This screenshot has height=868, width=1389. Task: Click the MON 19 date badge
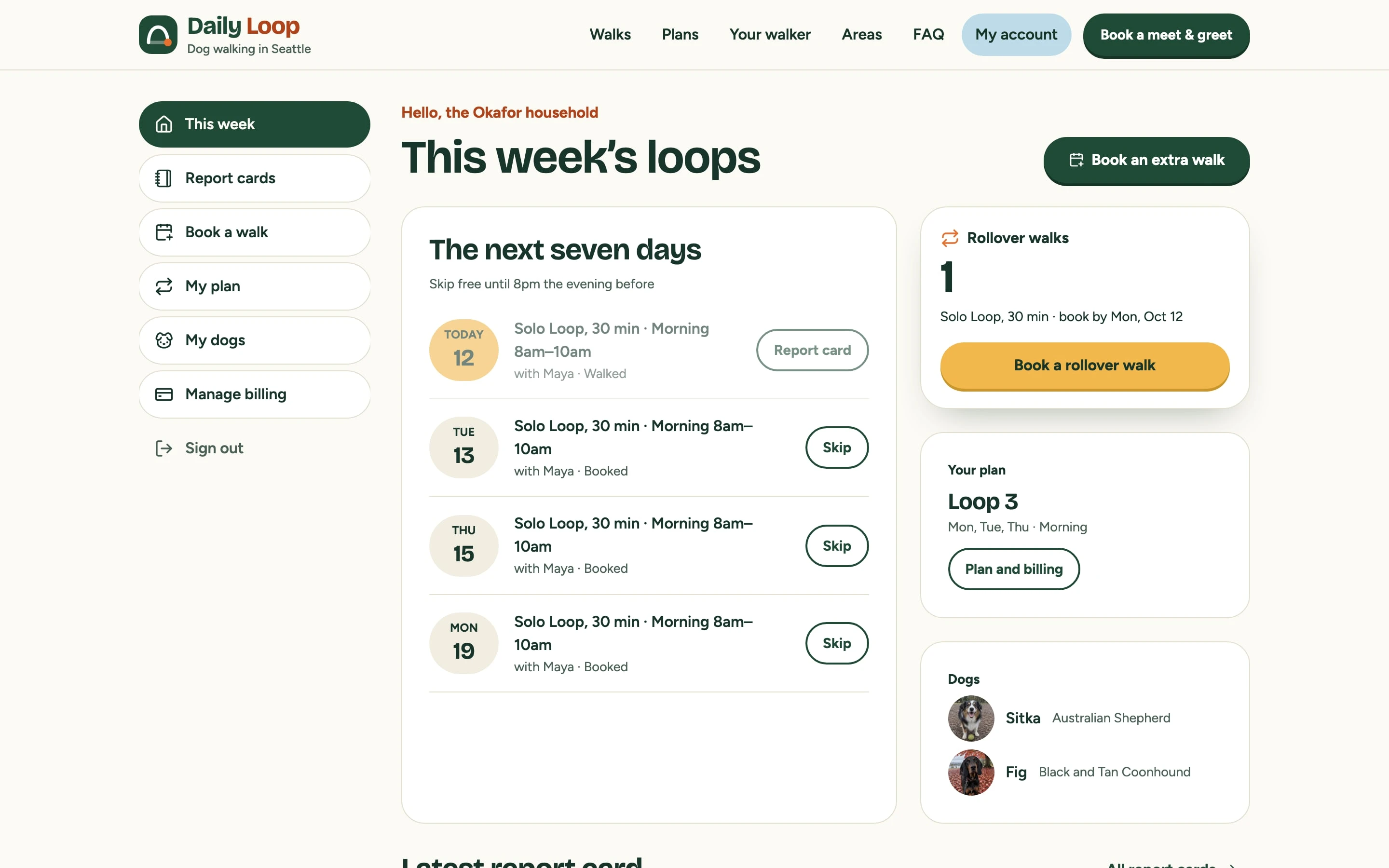[464, 644]
